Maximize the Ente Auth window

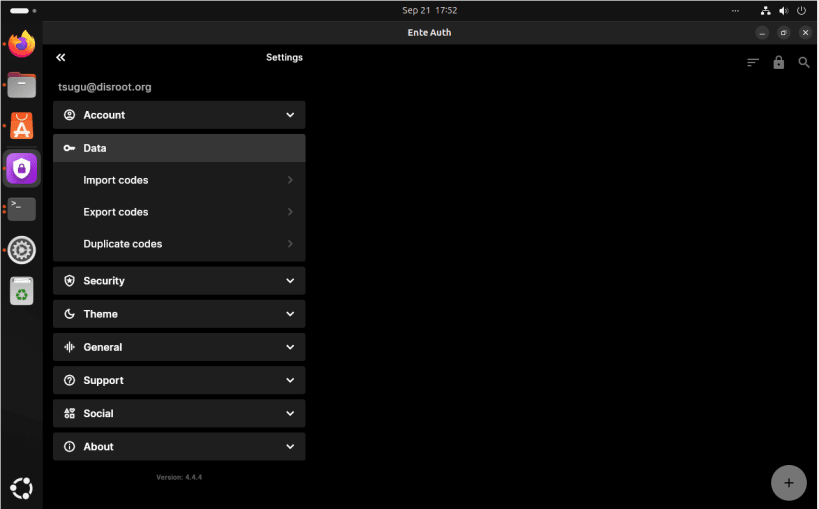pos(783,33)
